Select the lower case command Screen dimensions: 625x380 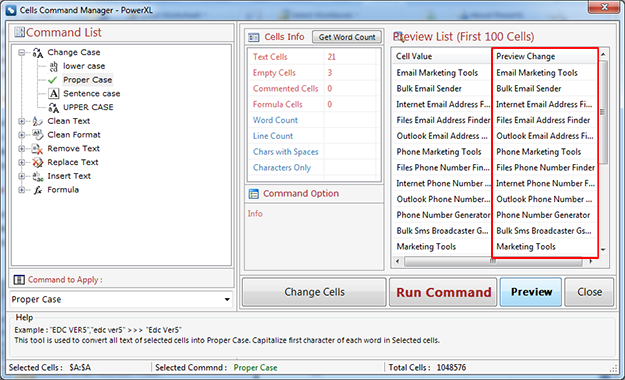[84, 66]
